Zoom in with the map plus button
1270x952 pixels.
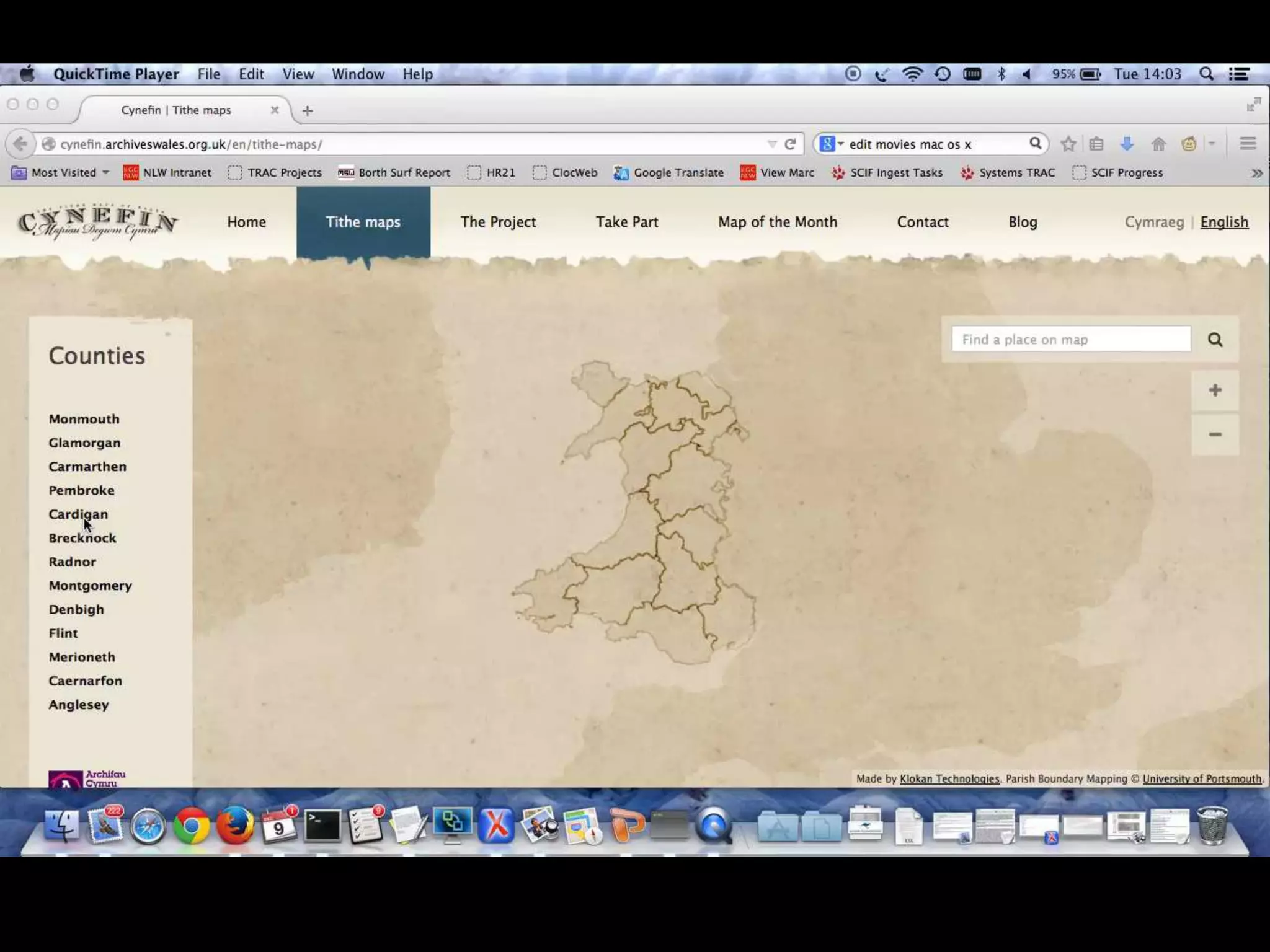tap(1215, 390)
